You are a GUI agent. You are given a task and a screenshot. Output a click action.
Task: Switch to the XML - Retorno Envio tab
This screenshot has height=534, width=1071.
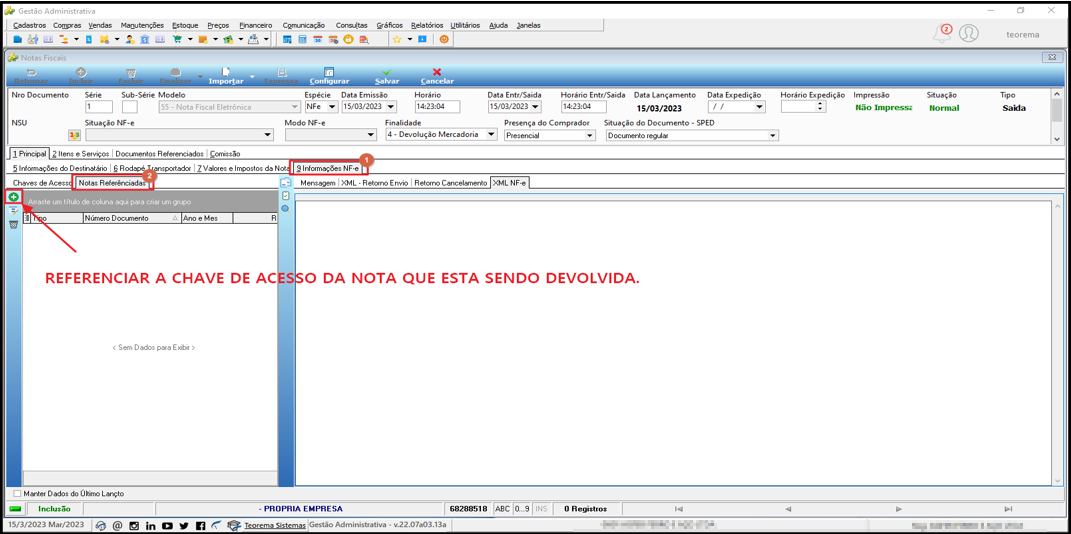pyautogui.click(x=374, y=183)
